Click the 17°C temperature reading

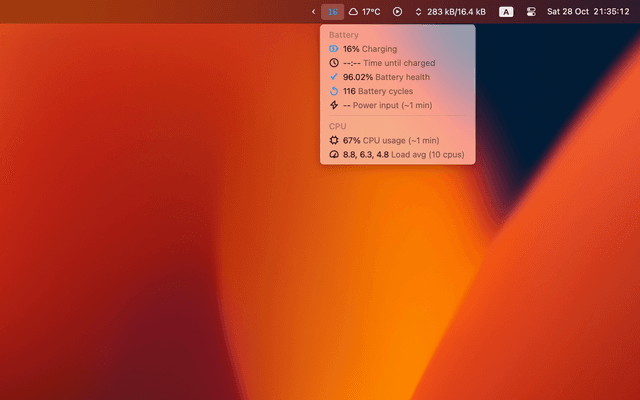(371, 12)
